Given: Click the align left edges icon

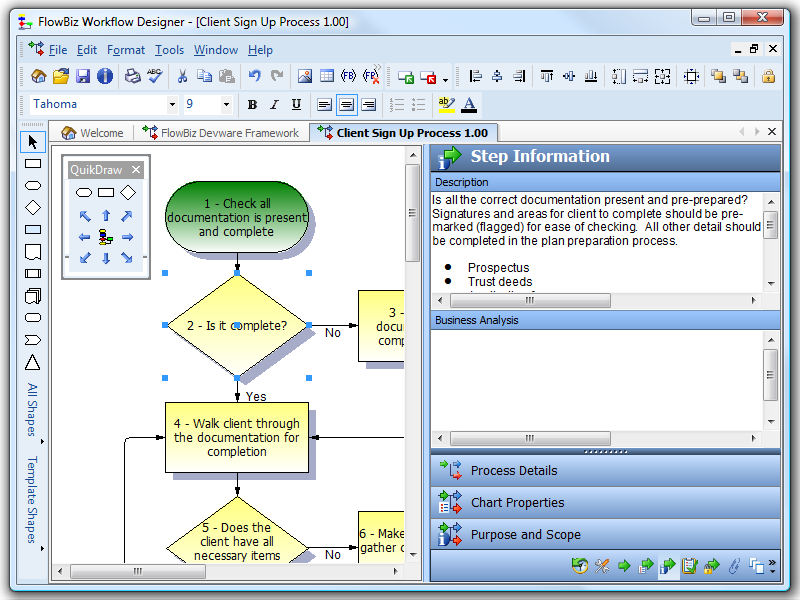Looking at the screenshot, I should [x=475, y=77].
